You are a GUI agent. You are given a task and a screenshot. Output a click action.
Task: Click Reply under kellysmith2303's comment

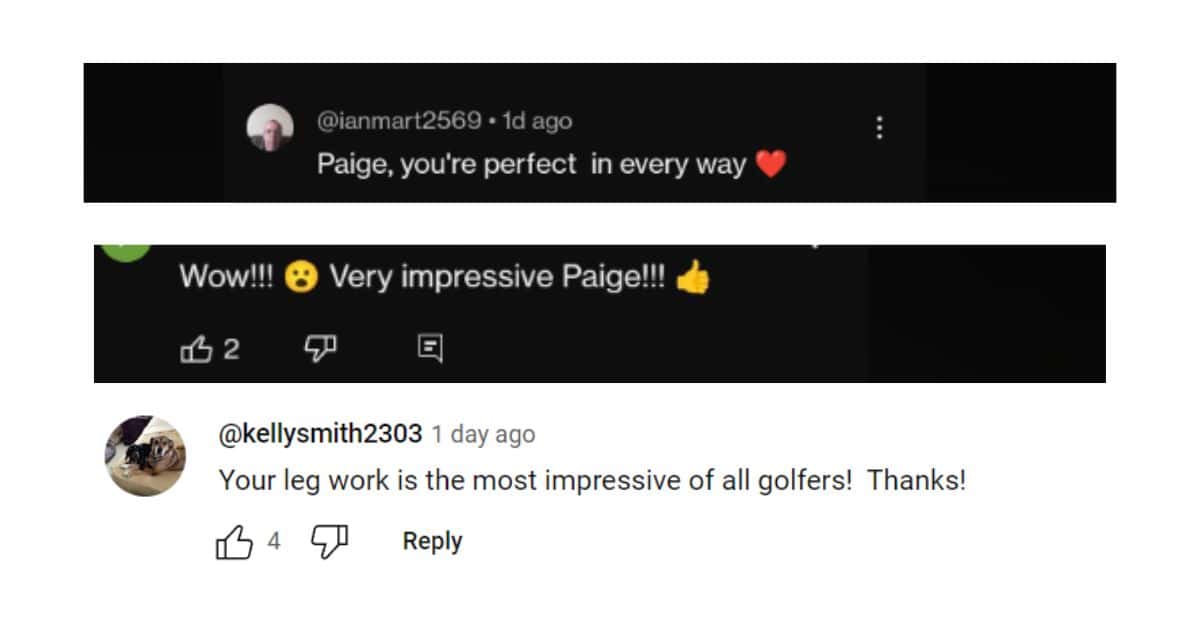[x=431, y=540]
